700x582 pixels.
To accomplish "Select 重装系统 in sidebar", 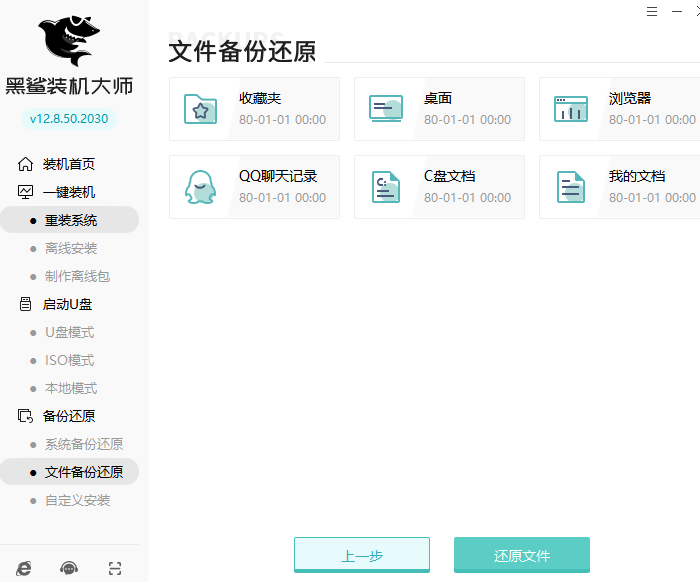I will 71,220.
